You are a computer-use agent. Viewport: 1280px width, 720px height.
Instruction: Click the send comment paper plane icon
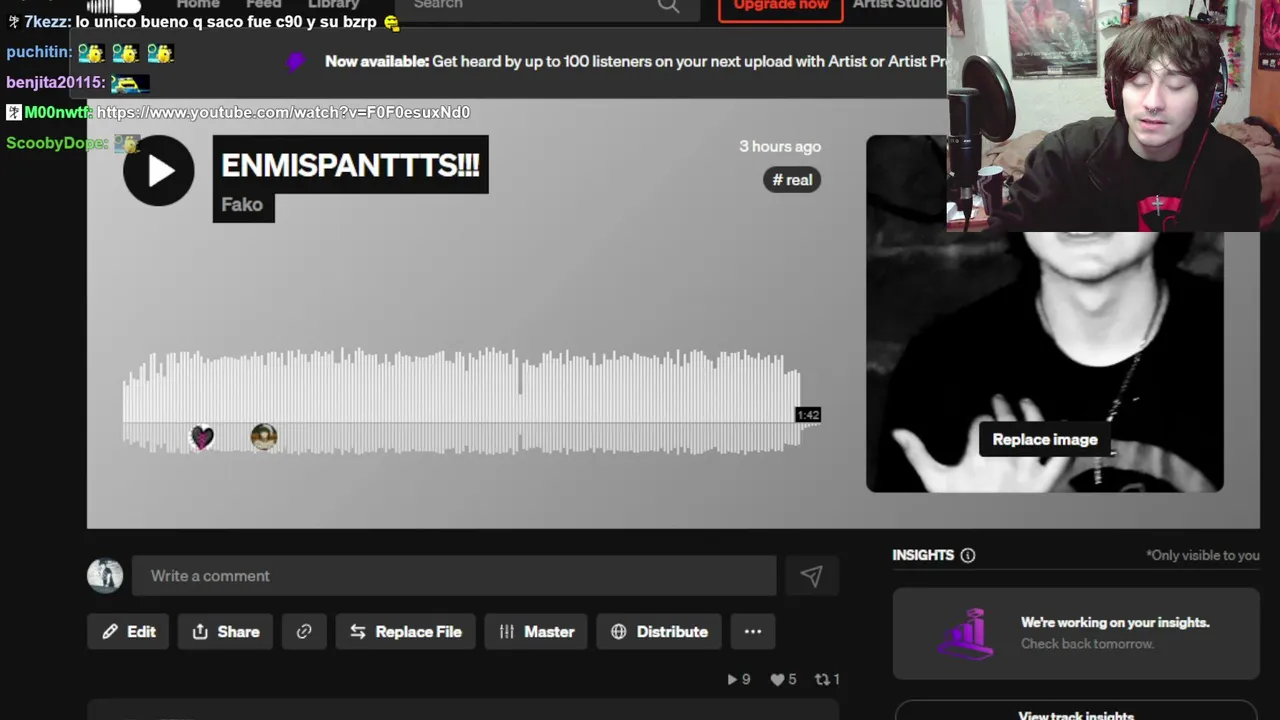pyautogui.click(x=811, y=576)
